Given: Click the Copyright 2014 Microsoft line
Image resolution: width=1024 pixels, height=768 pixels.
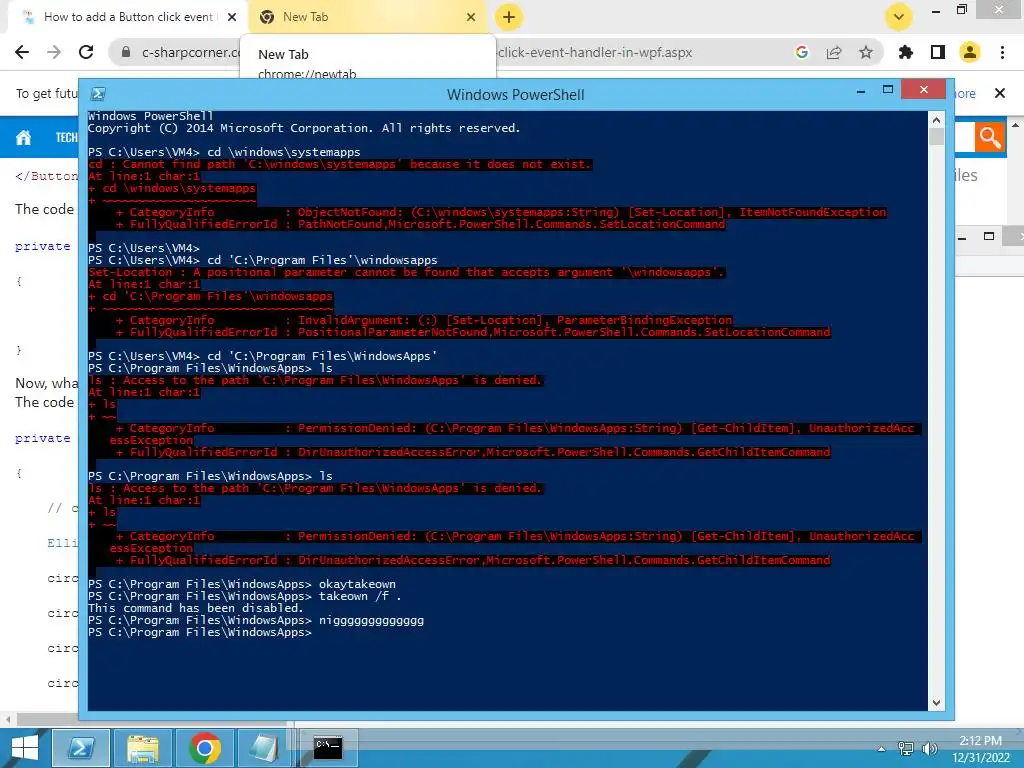Looking at the screenshot, I should [x=304, y=128].
